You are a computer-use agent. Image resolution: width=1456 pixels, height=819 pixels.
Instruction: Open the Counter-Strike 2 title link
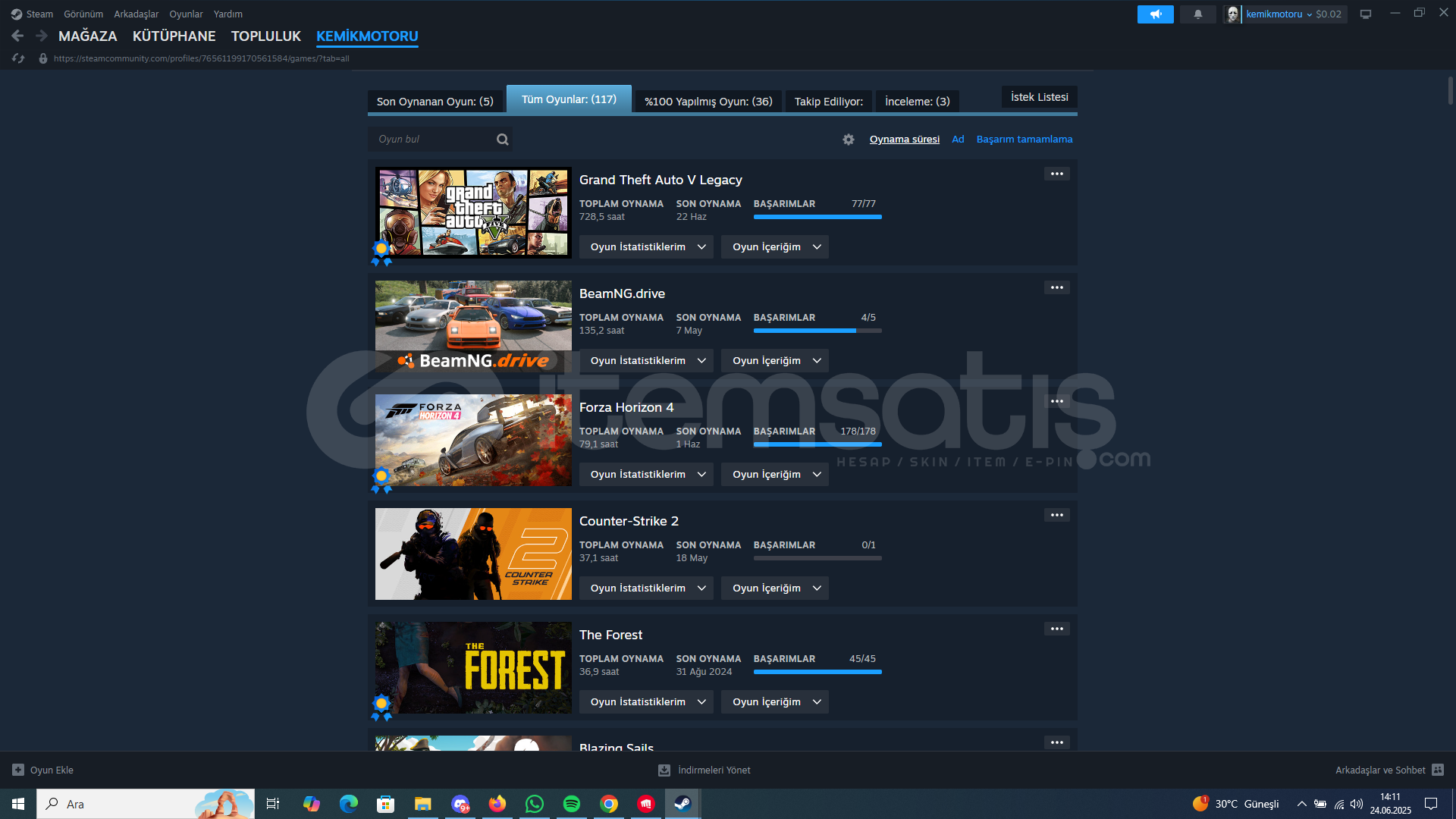(629, 521)
